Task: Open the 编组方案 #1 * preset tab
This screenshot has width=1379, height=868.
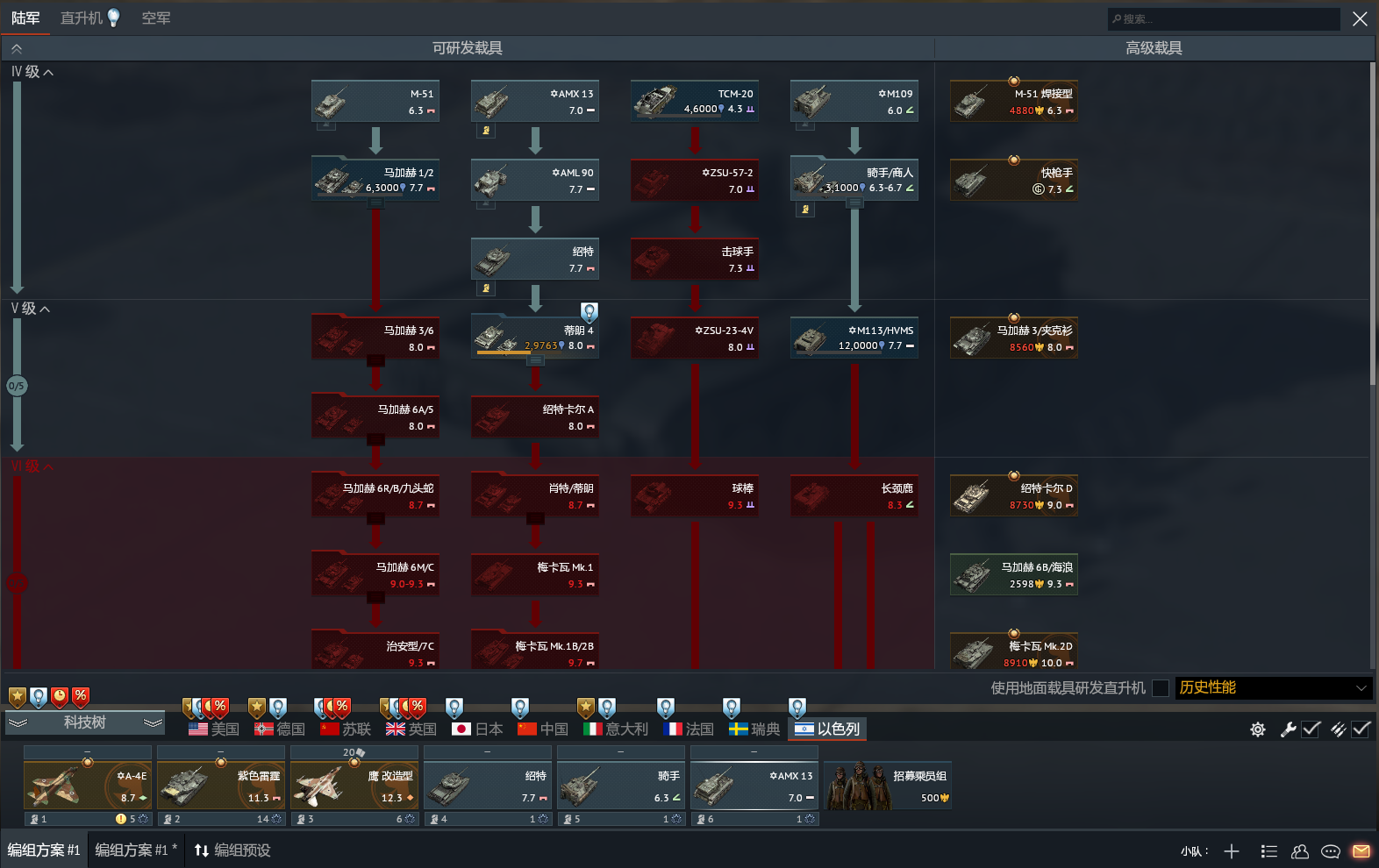Action: [x=136, y=850]
